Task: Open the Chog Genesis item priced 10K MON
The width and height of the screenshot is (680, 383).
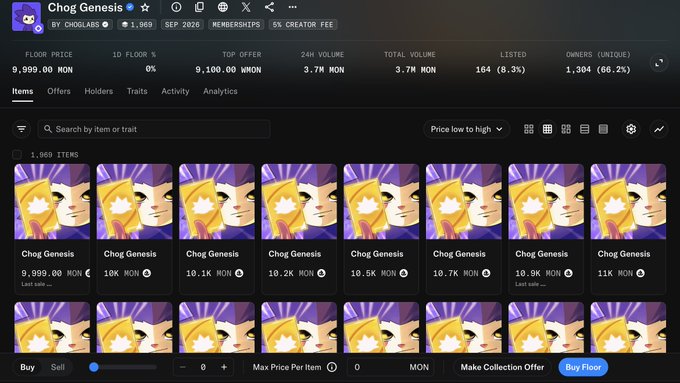Action: 134,229
